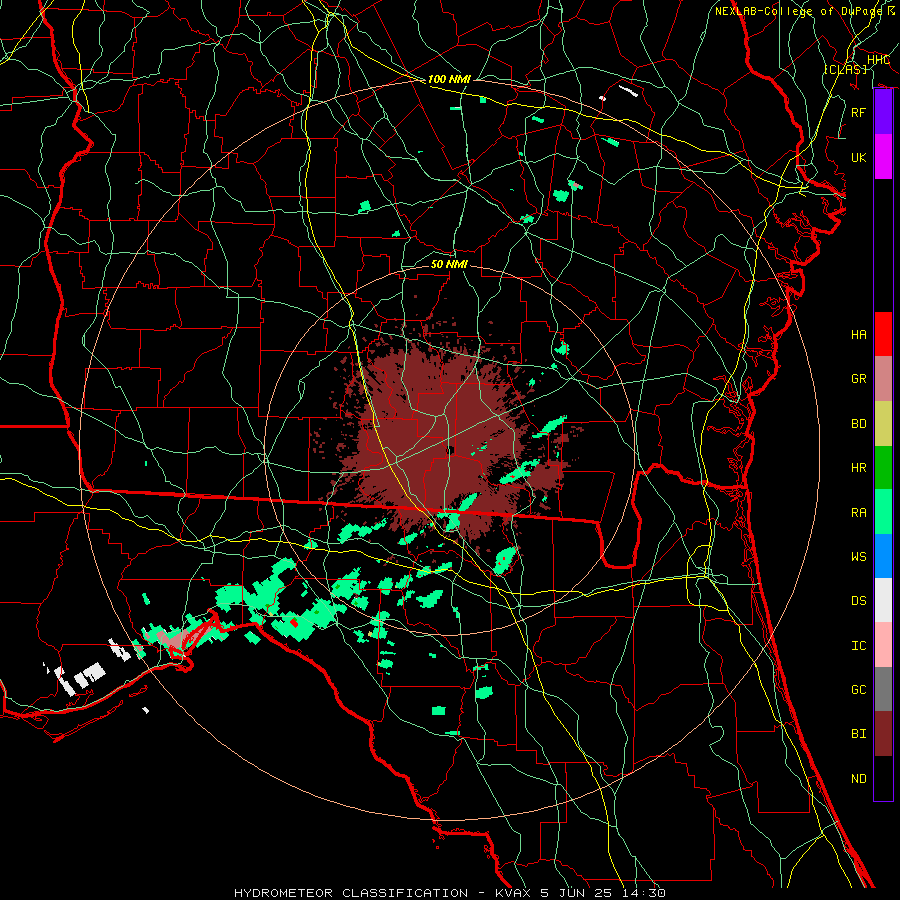Click the WS legend label
900x900 pixels.
pyautogui.click(x=858, y=557)
